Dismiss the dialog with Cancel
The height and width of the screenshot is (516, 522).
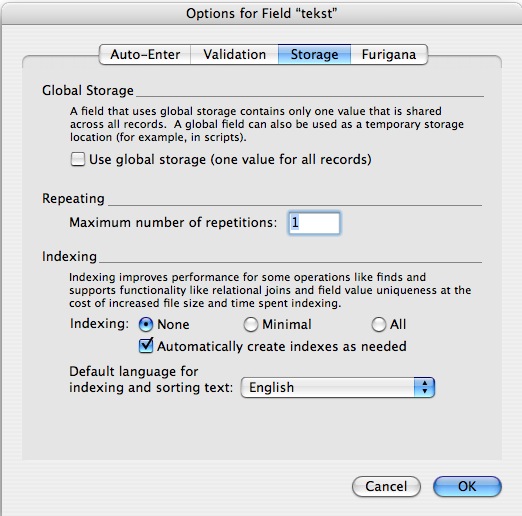[x=386, y=486]
